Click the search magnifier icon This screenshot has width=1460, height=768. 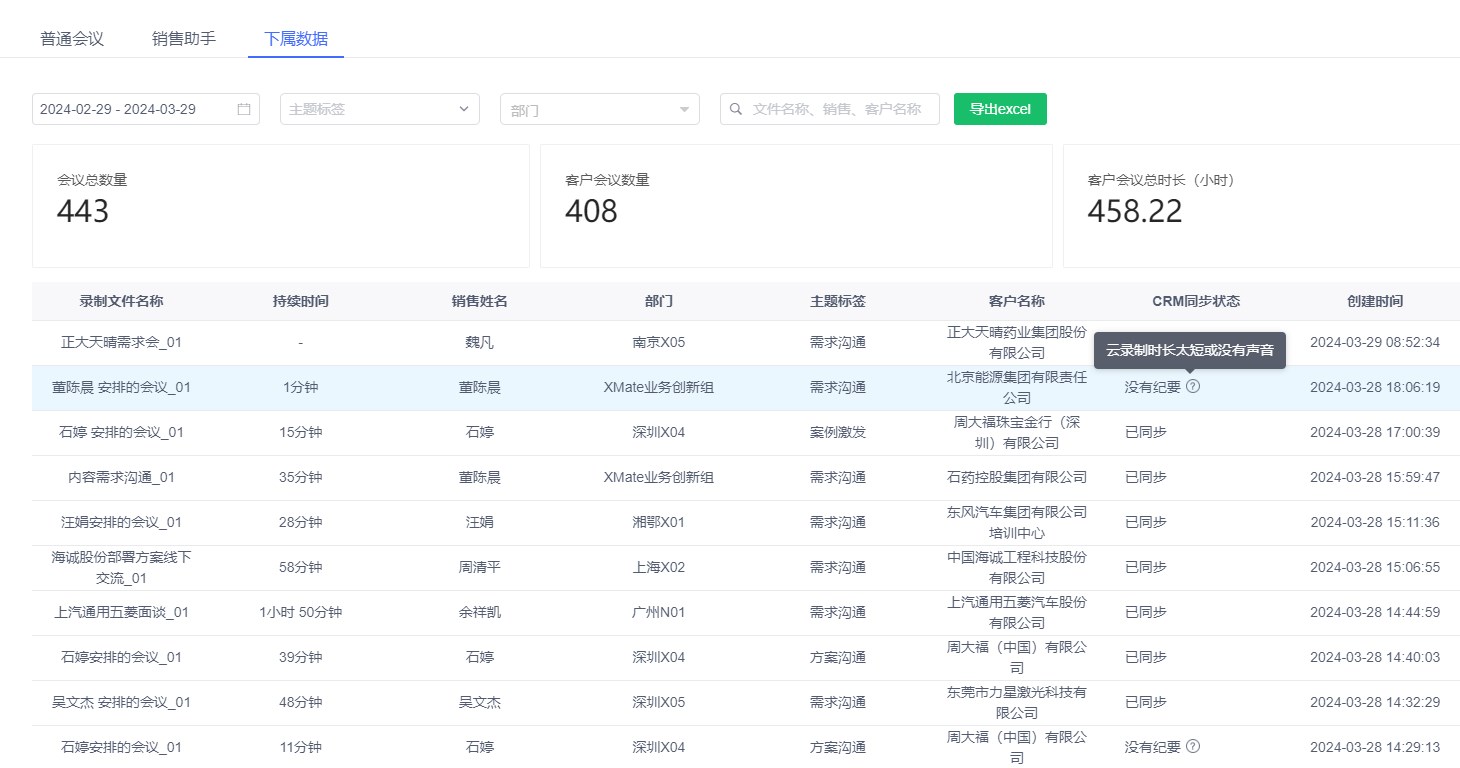pos(737,109)
